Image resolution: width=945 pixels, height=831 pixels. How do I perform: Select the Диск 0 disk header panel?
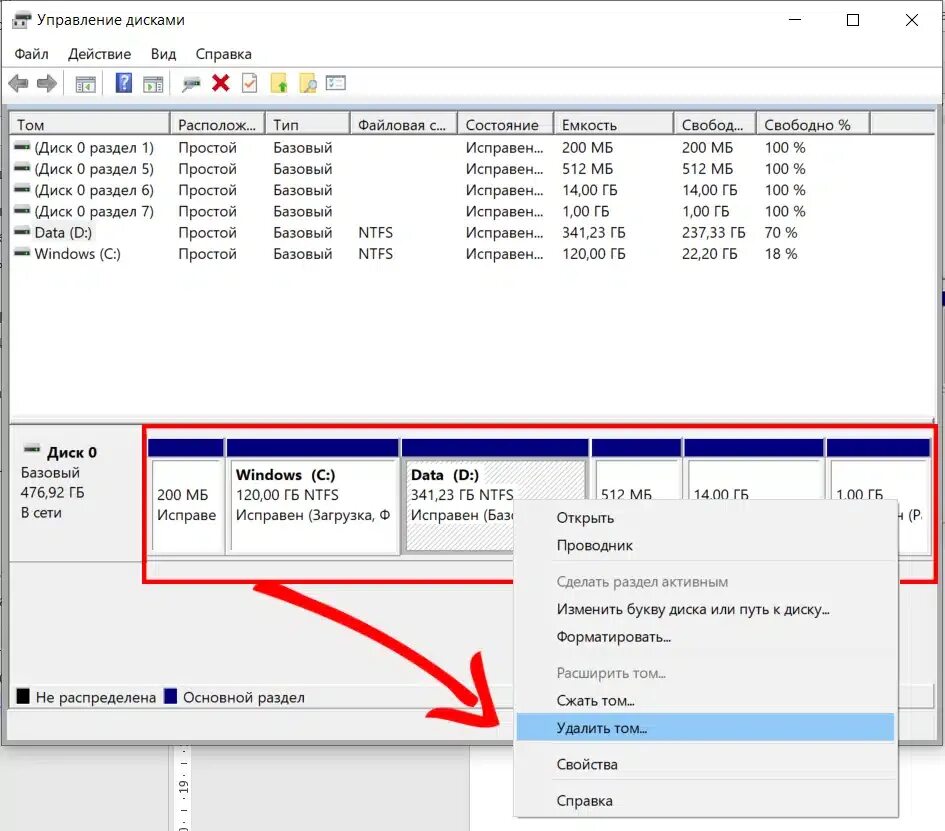tap(77, 493)
